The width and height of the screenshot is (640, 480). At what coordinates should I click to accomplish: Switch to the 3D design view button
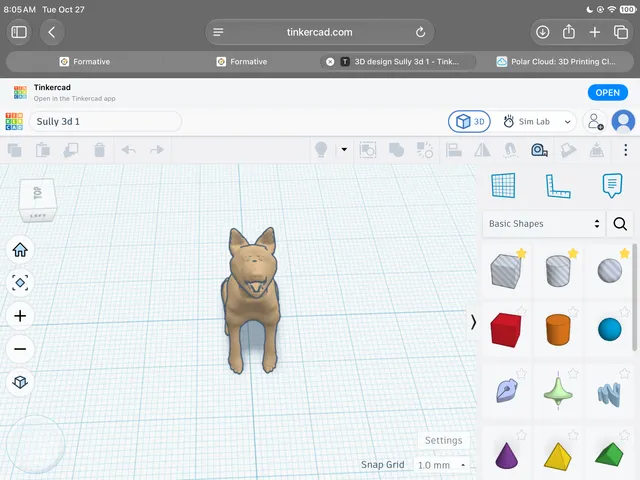pyautogui.click(x=469, y=122)
